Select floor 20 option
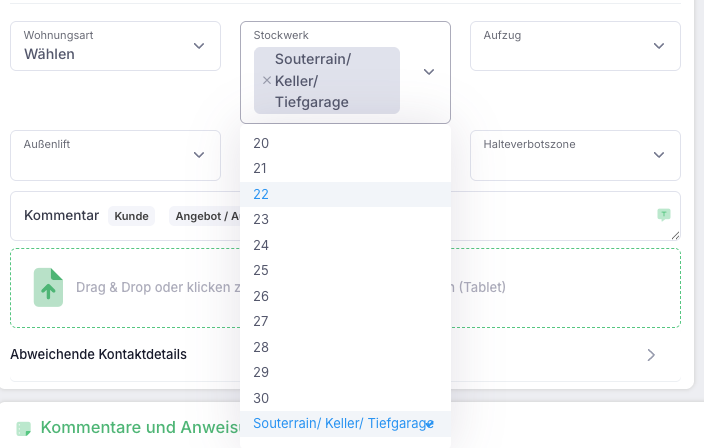The height and width of the screenshot is (448, 704). tap(345, 143)
